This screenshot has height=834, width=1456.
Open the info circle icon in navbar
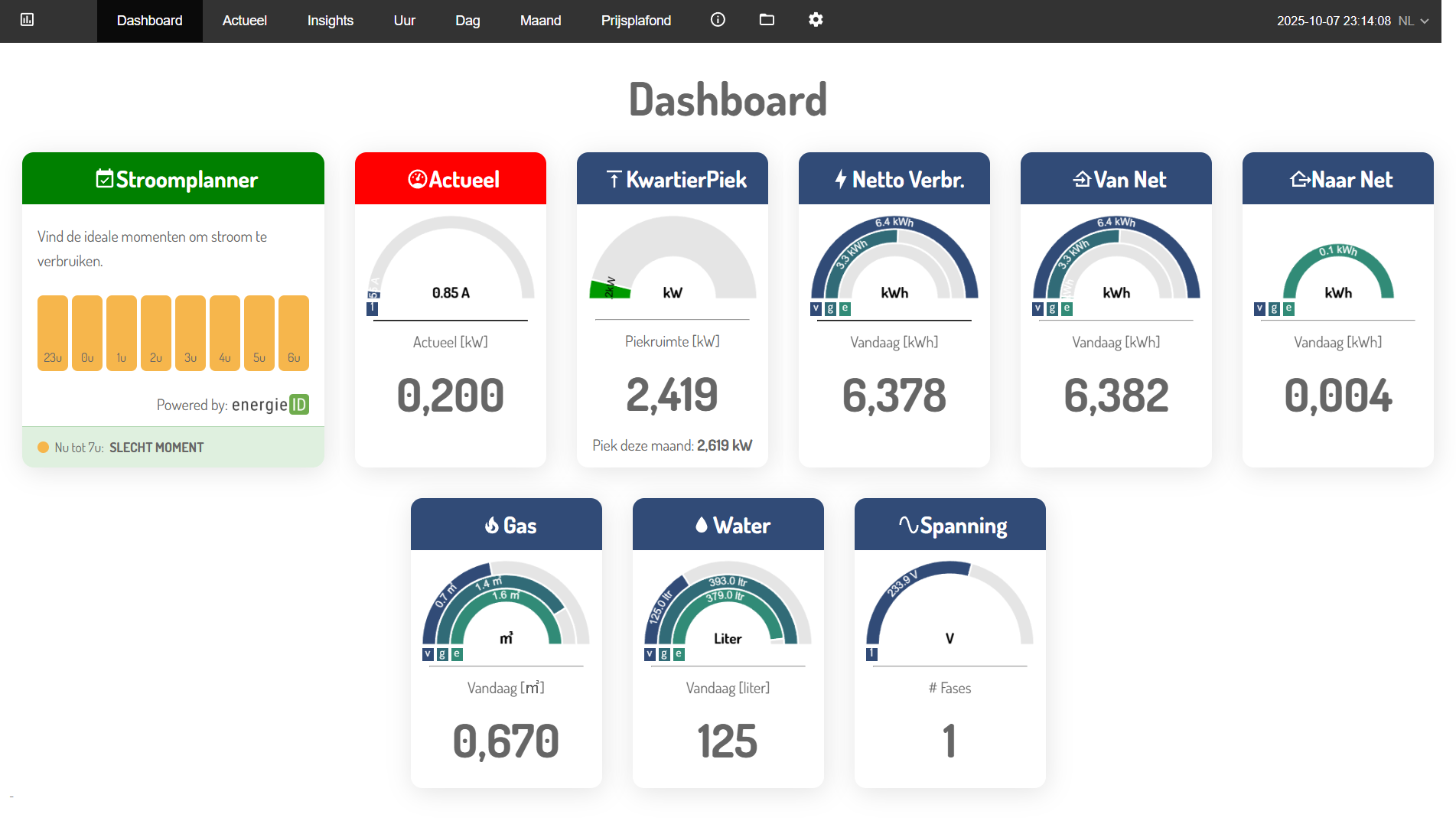tap(717, 20)
